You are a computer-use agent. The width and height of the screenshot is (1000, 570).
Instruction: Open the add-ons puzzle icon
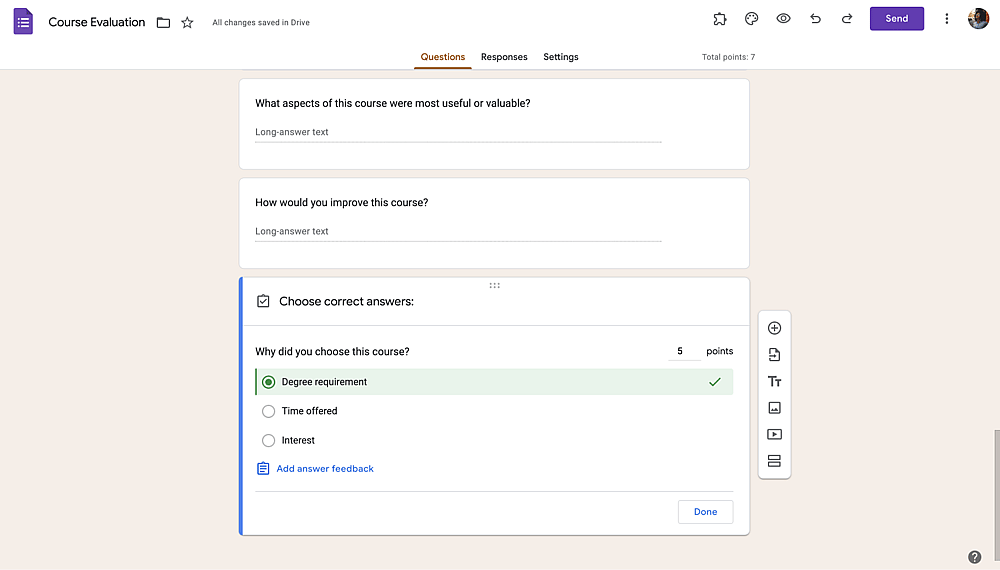pyautogui.click(x=719, y=19)
